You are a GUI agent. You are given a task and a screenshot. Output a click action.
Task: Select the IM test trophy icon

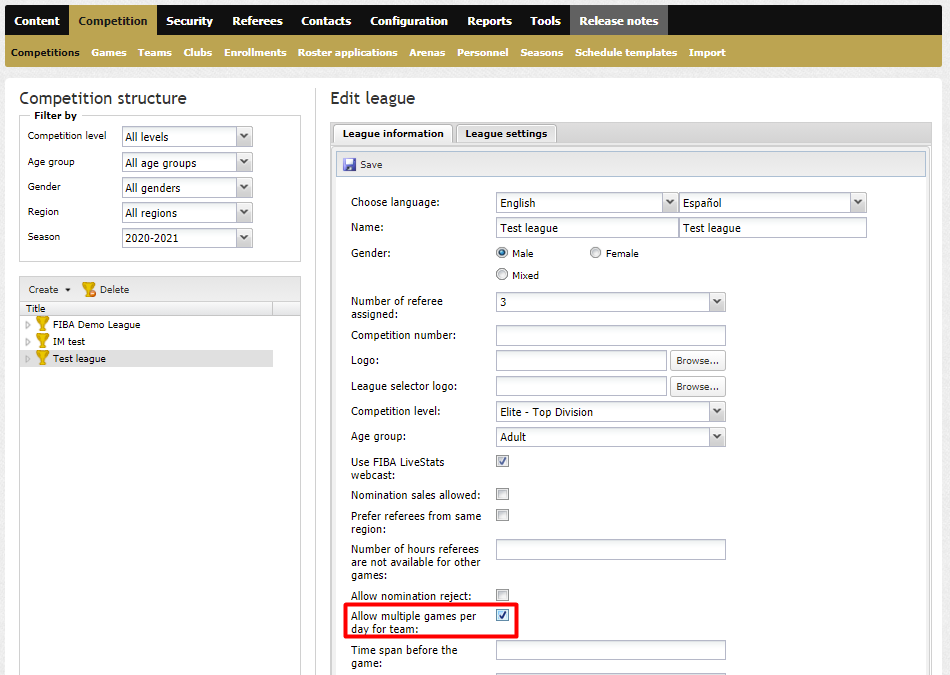click(42, 341)
